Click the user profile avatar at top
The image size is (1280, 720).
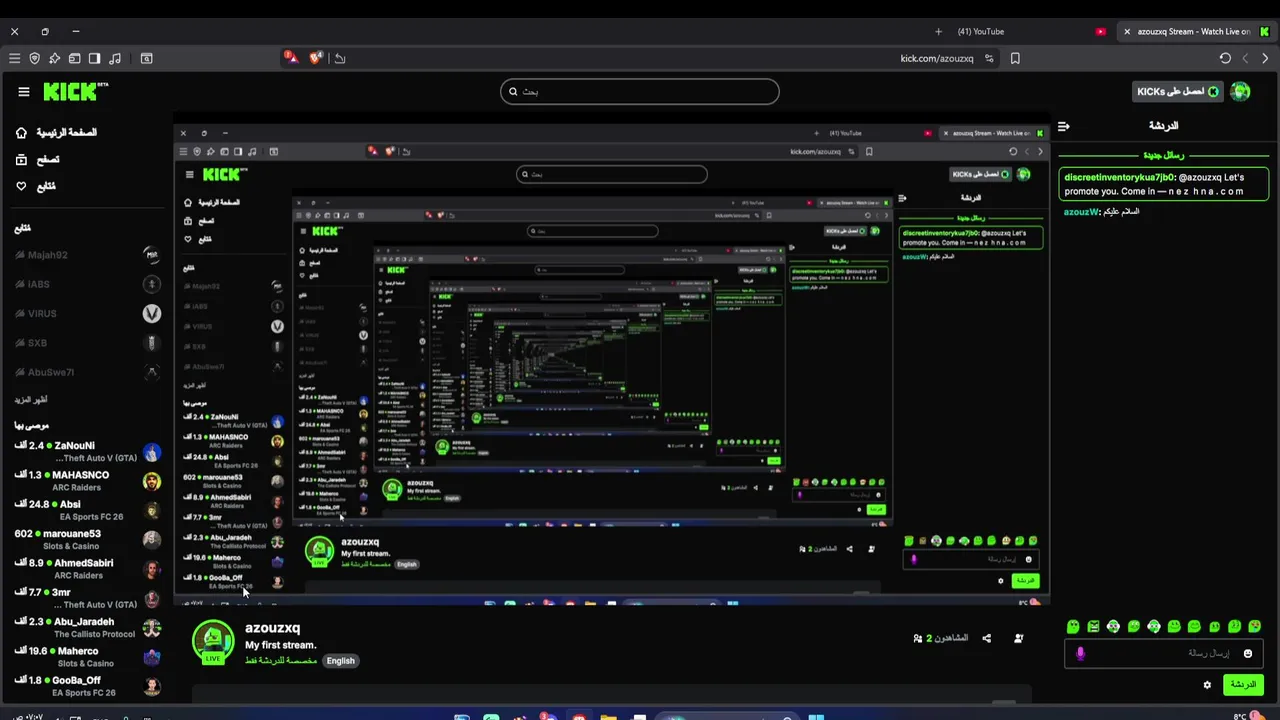[1241, 91]
